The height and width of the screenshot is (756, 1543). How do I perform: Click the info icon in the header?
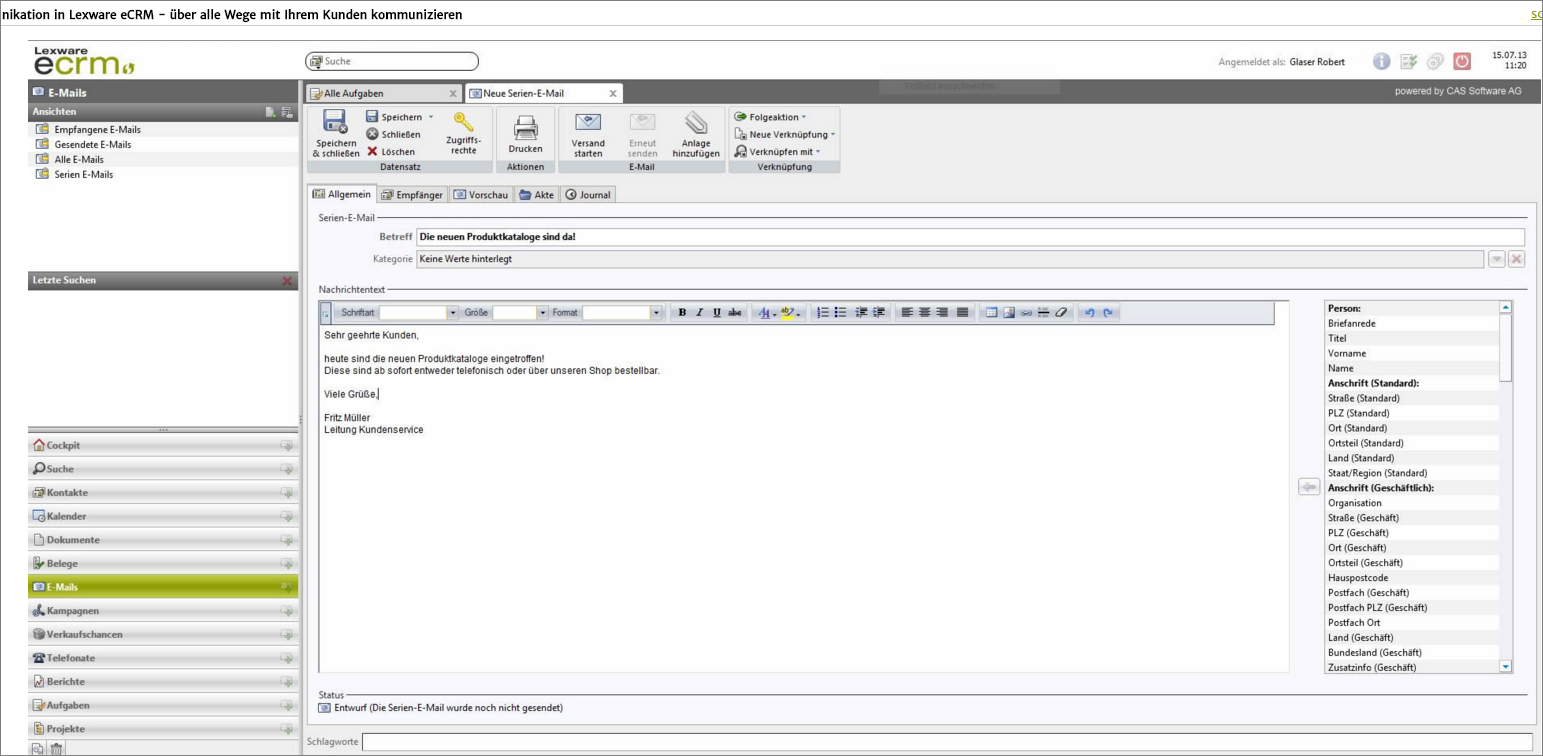click(x=1381, y=61)
